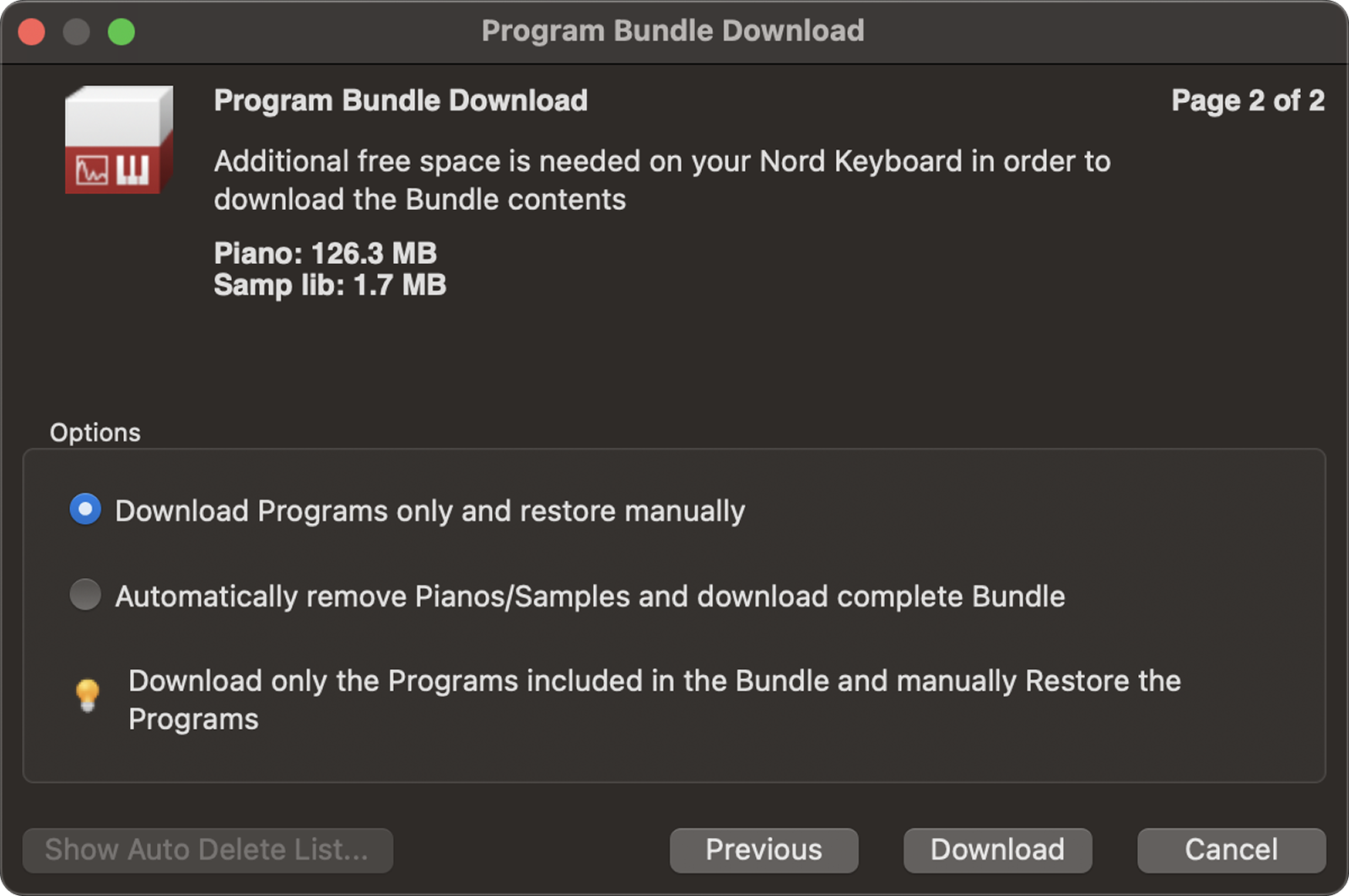The image size is (1349, 896).
Task: Click the Piano: 126.3 MB size text
Action: pyautogui.click(x=326, y=253)
